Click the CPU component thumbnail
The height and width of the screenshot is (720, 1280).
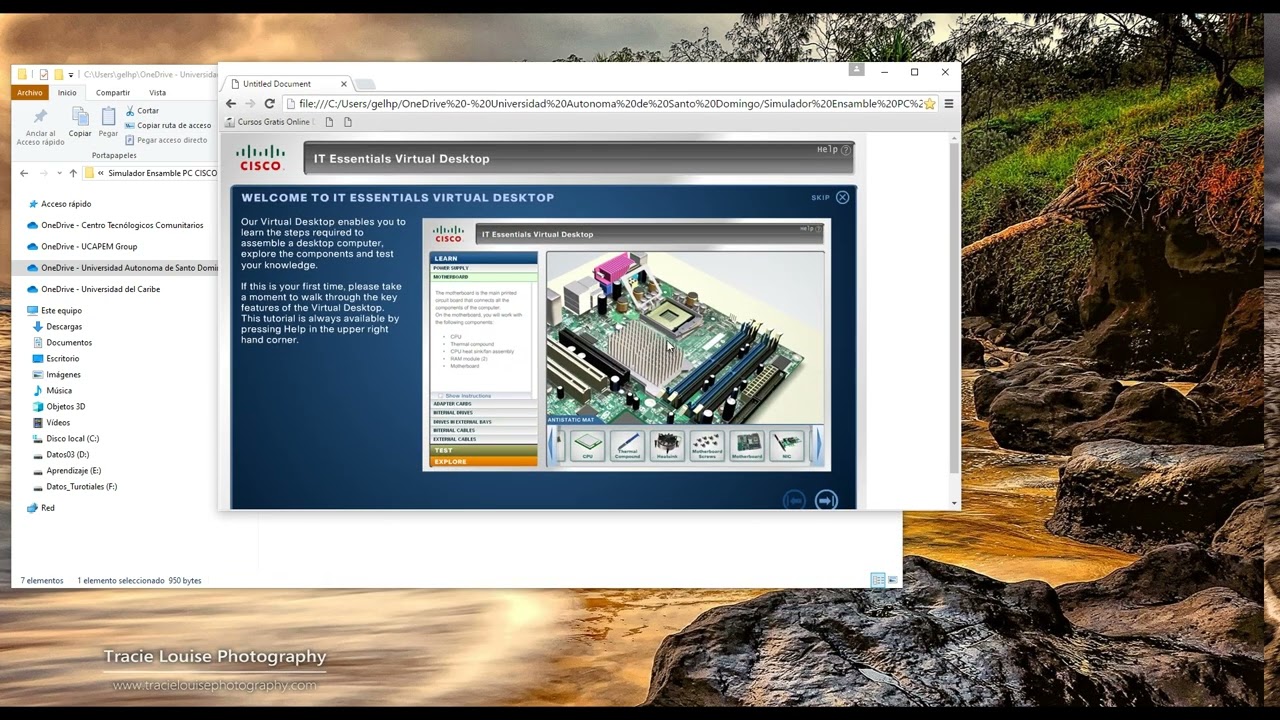coord(588,445)
